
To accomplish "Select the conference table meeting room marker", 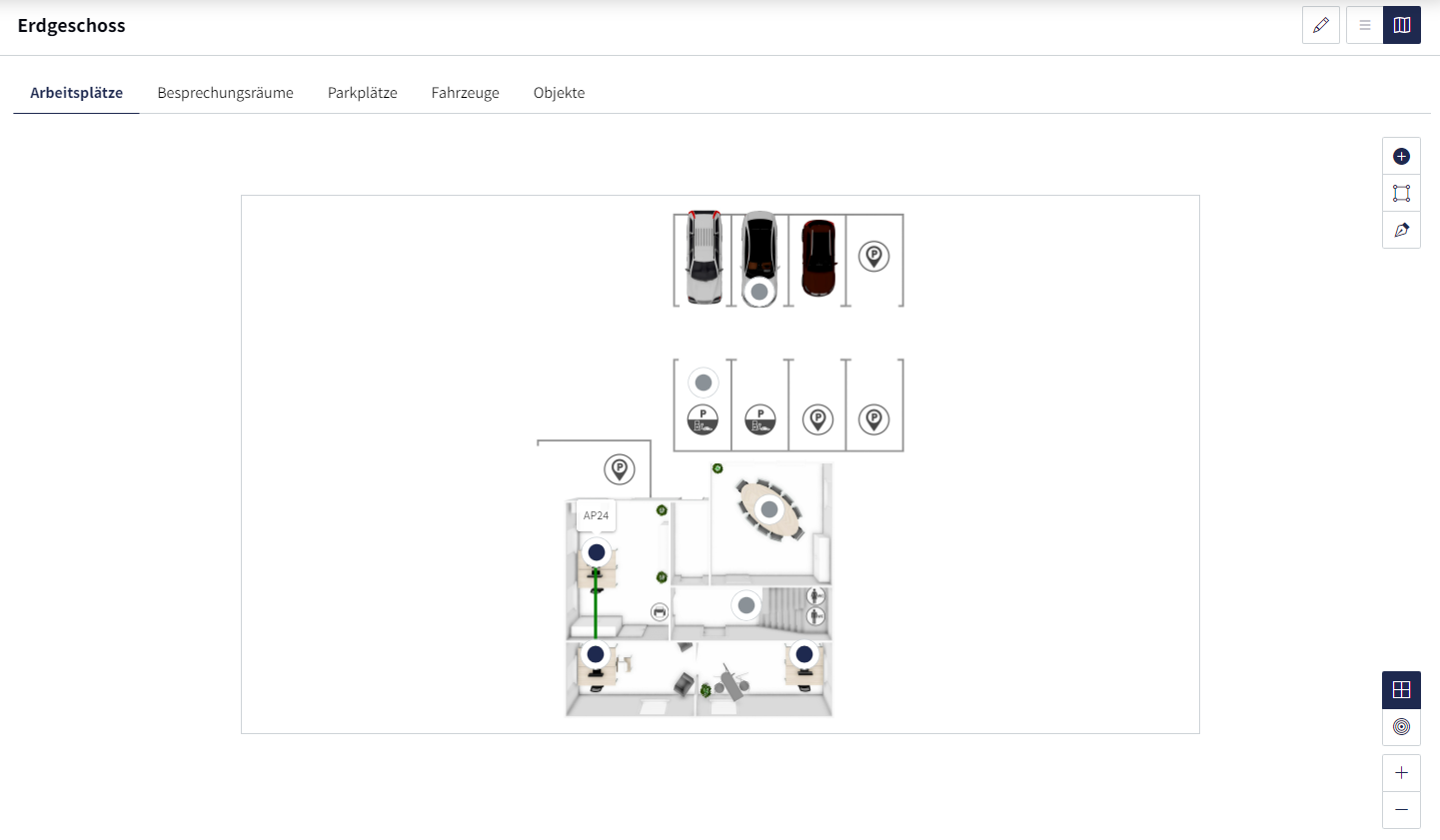I will [769, 509].
